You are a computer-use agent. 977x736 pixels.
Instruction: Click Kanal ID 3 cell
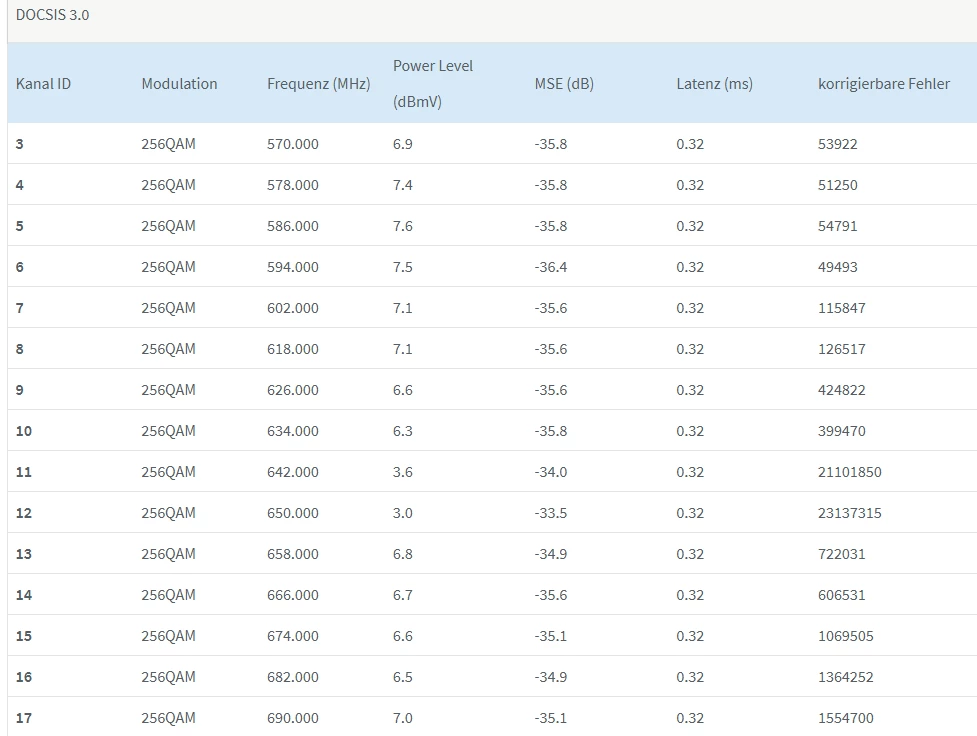click(20, 144)
